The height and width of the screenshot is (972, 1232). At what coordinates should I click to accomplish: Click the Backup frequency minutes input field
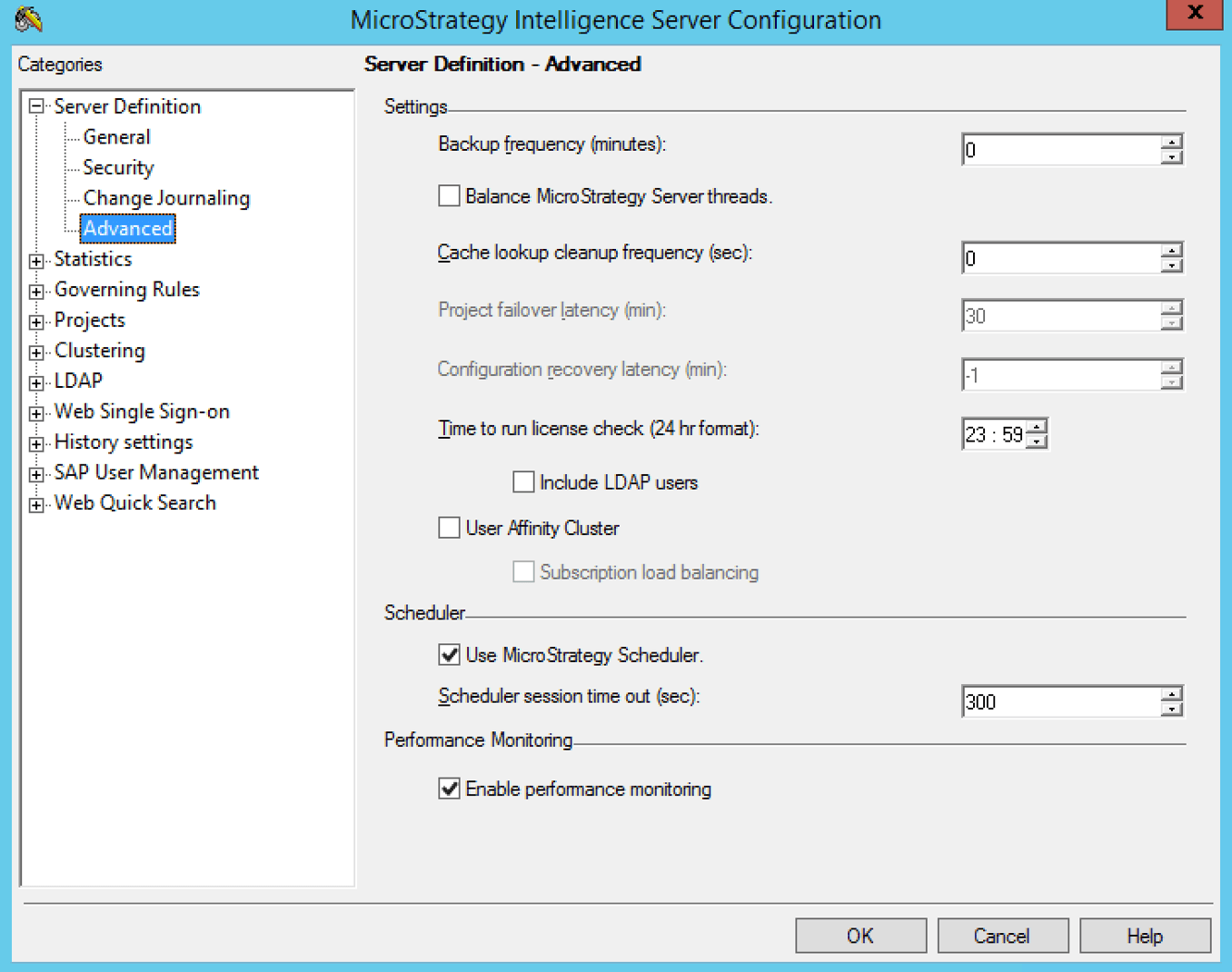point(1059,150)
